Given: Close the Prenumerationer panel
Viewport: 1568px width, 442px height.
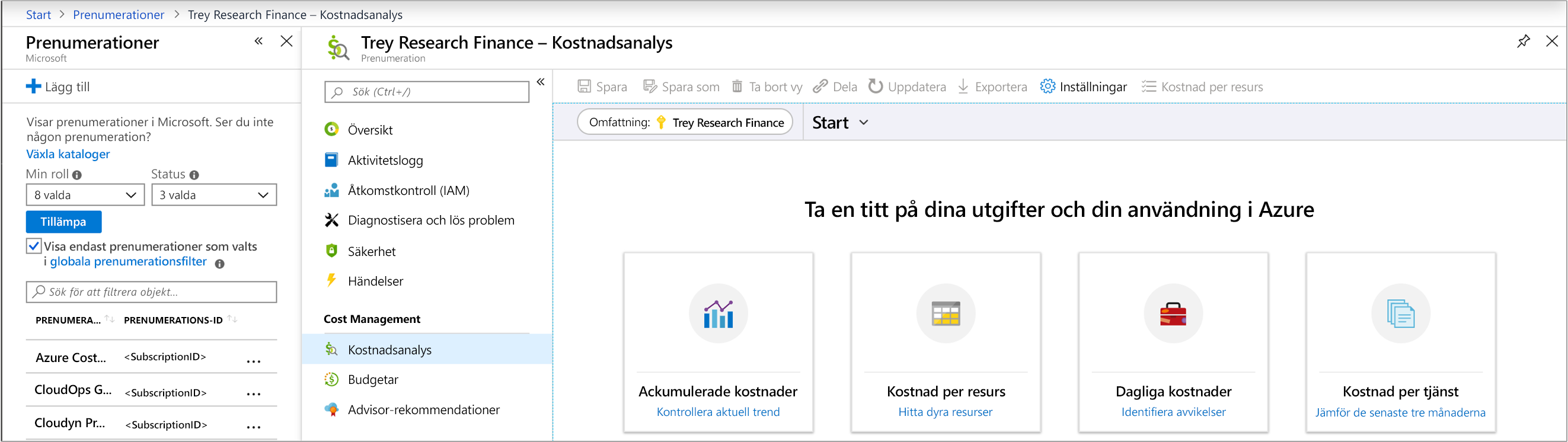Looking at the screenshot, I should point(286,41).
